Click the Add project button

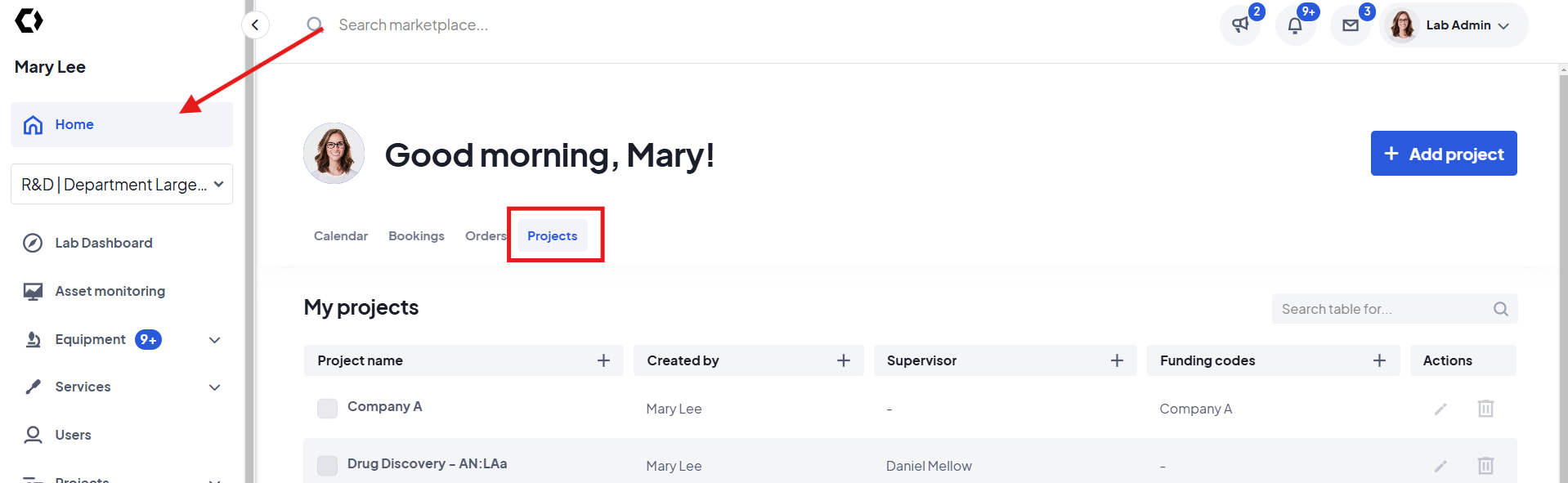pyautogui.click(x=1443, y=154)
